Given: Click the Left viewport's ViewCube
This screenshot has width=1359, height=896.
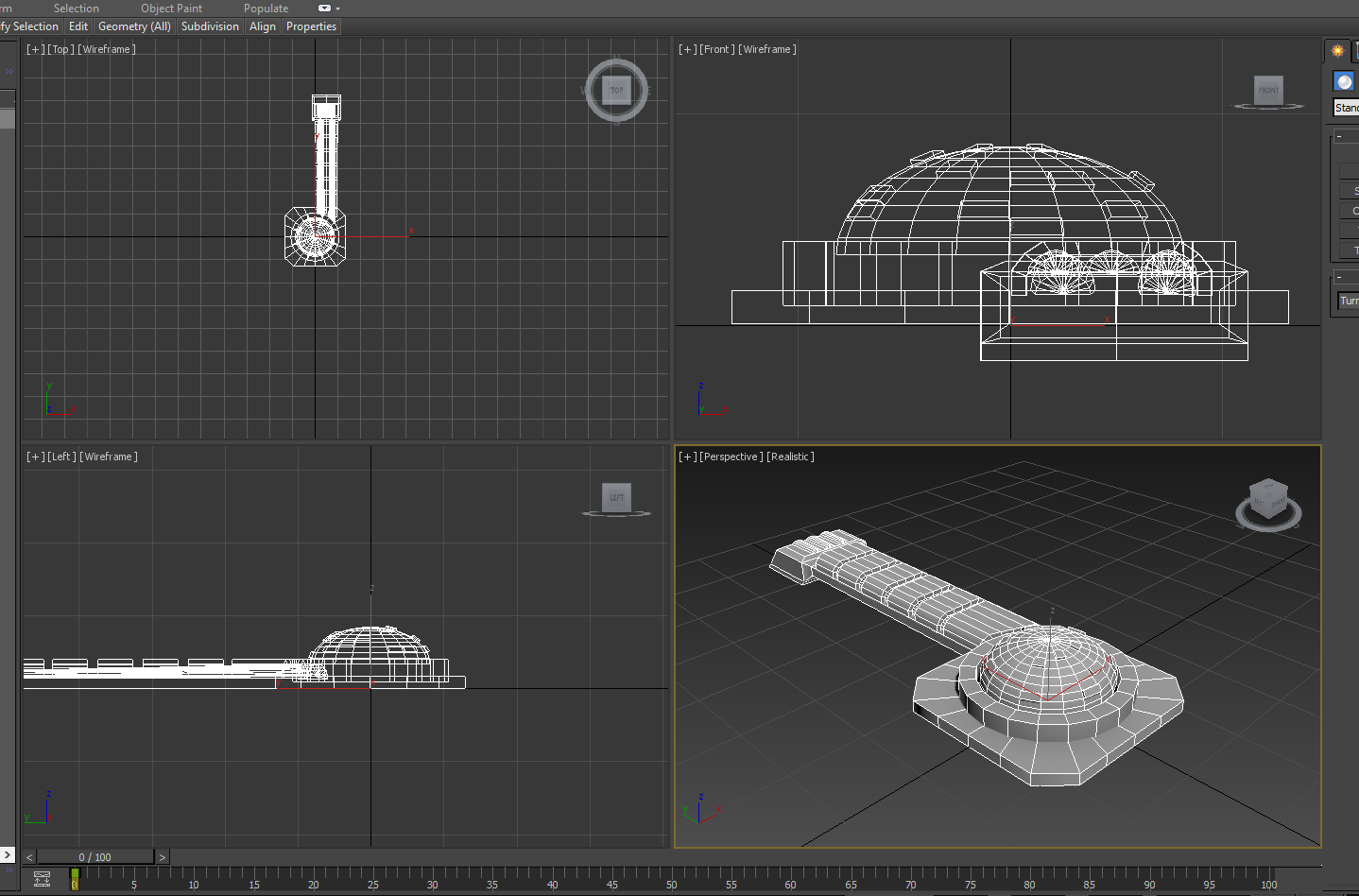Looking at the screenshot, I should (616, 498).
